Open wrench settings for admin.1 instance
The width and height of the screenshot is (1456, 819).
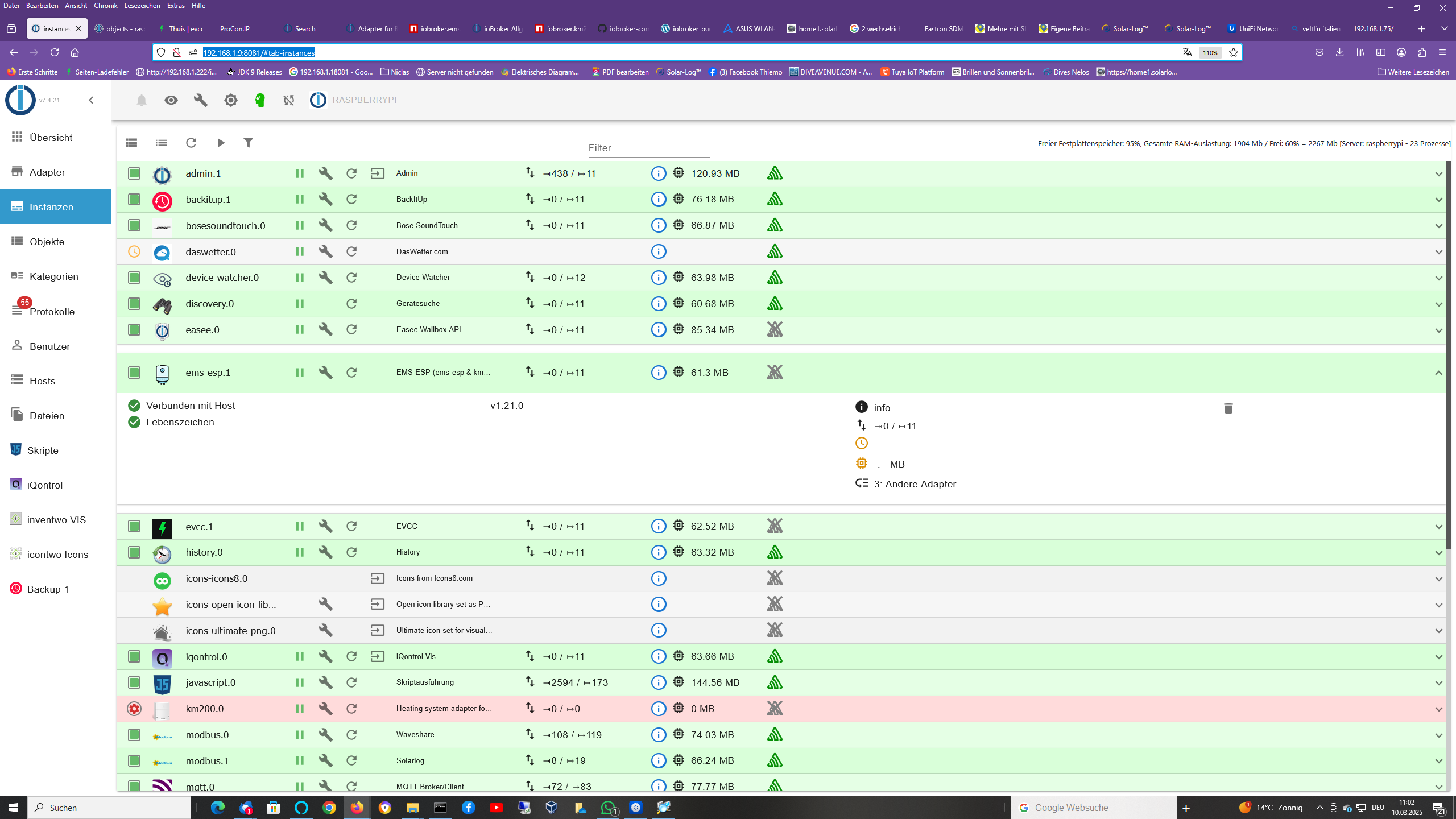click(325, 173)
